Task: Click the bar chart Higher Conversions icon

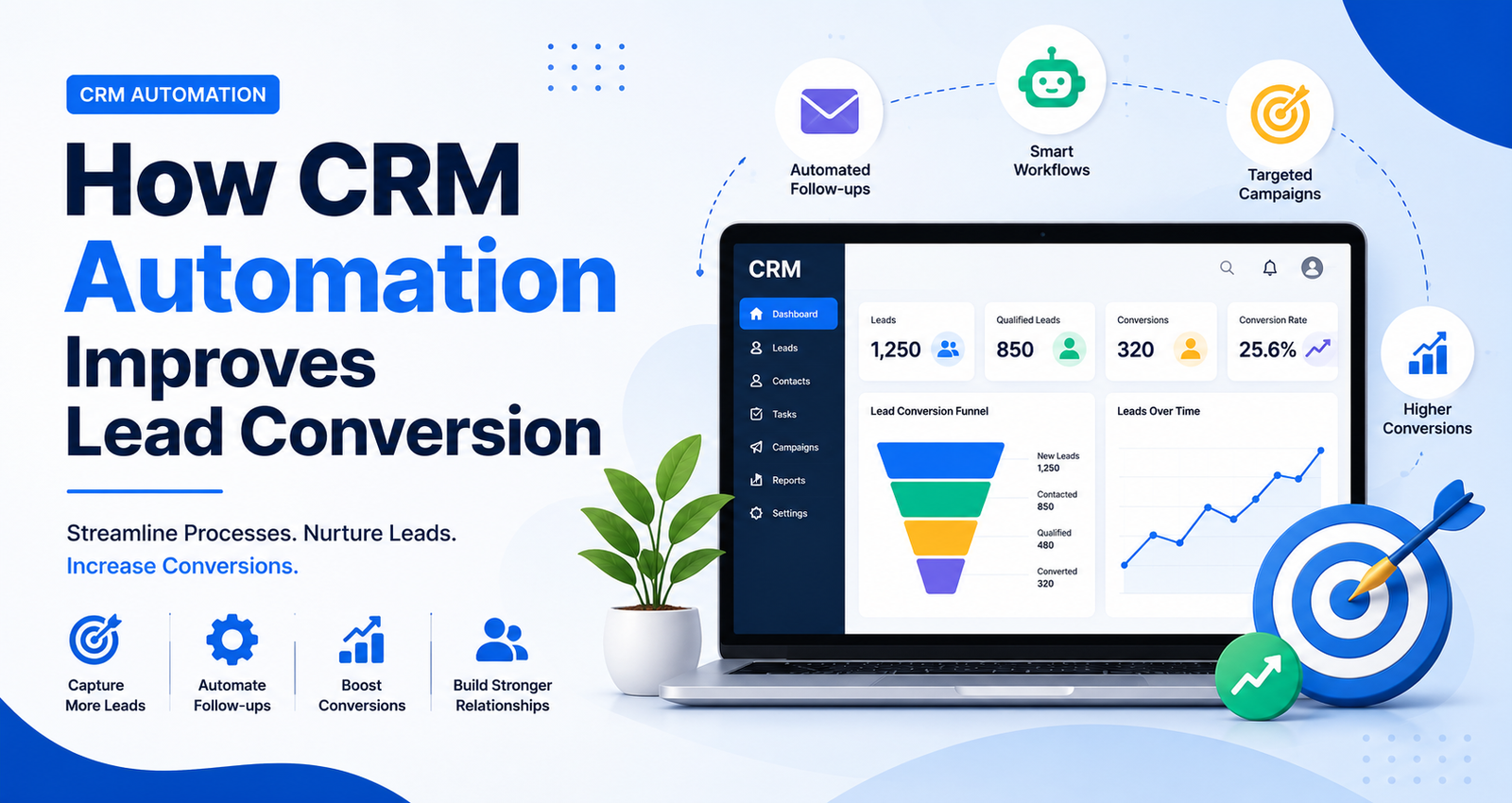Action: click(1428, 352)
